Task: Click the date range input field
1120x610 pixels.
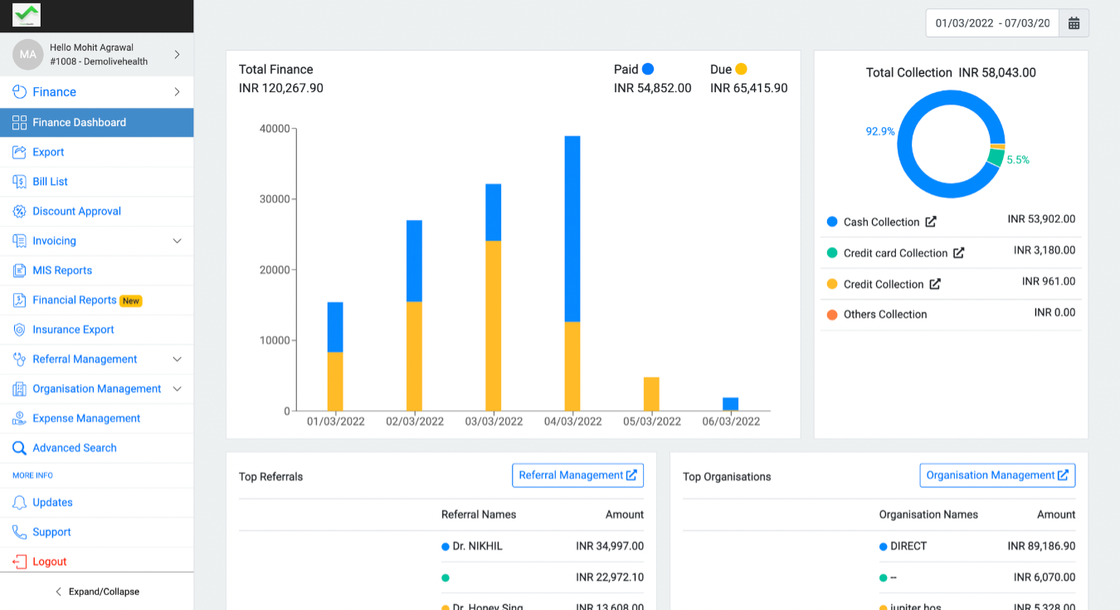Action: 992,22
